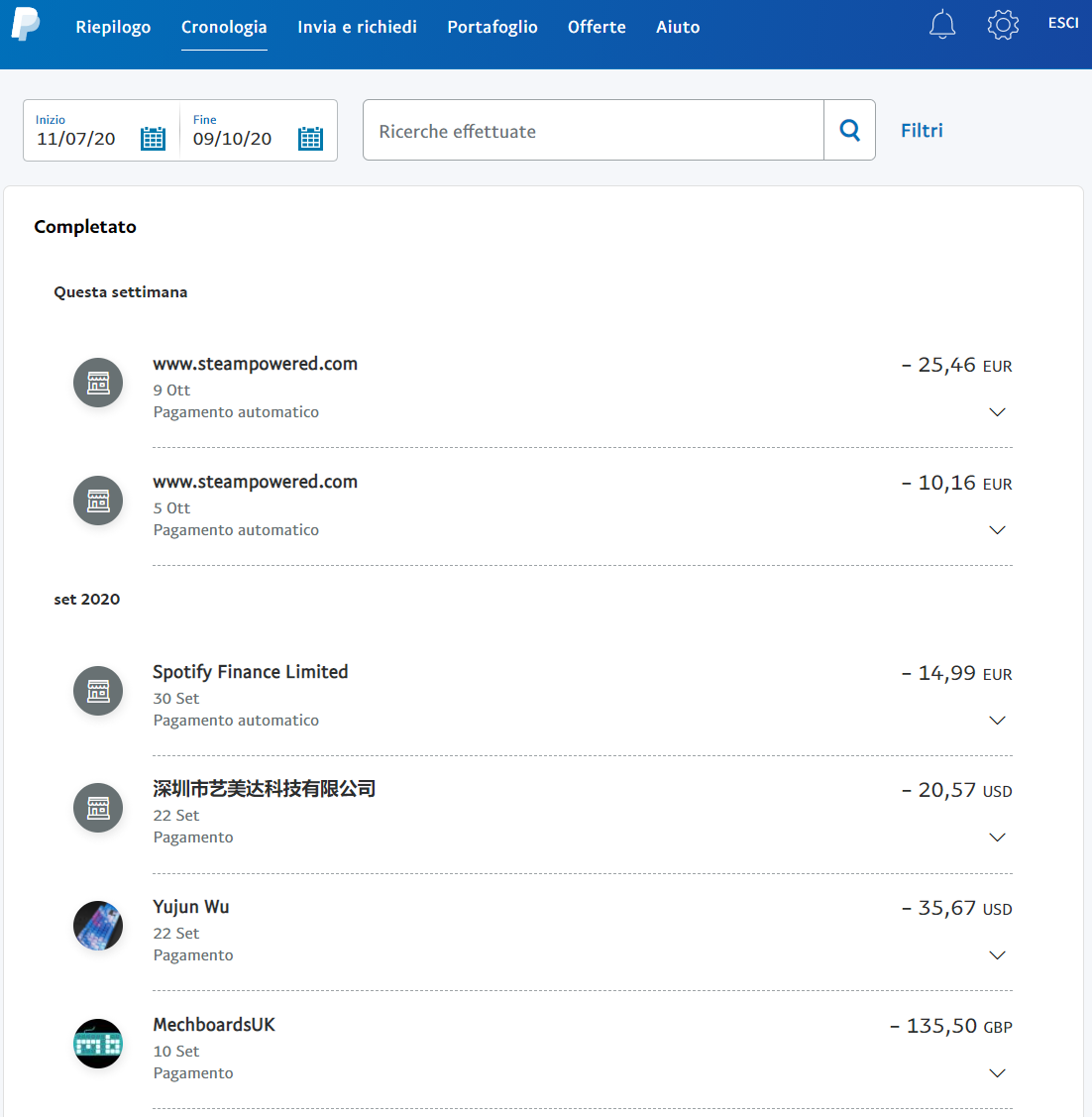
Task: Expand the 10,16 EUR Steam payment
Action: [x=997, y=530]
